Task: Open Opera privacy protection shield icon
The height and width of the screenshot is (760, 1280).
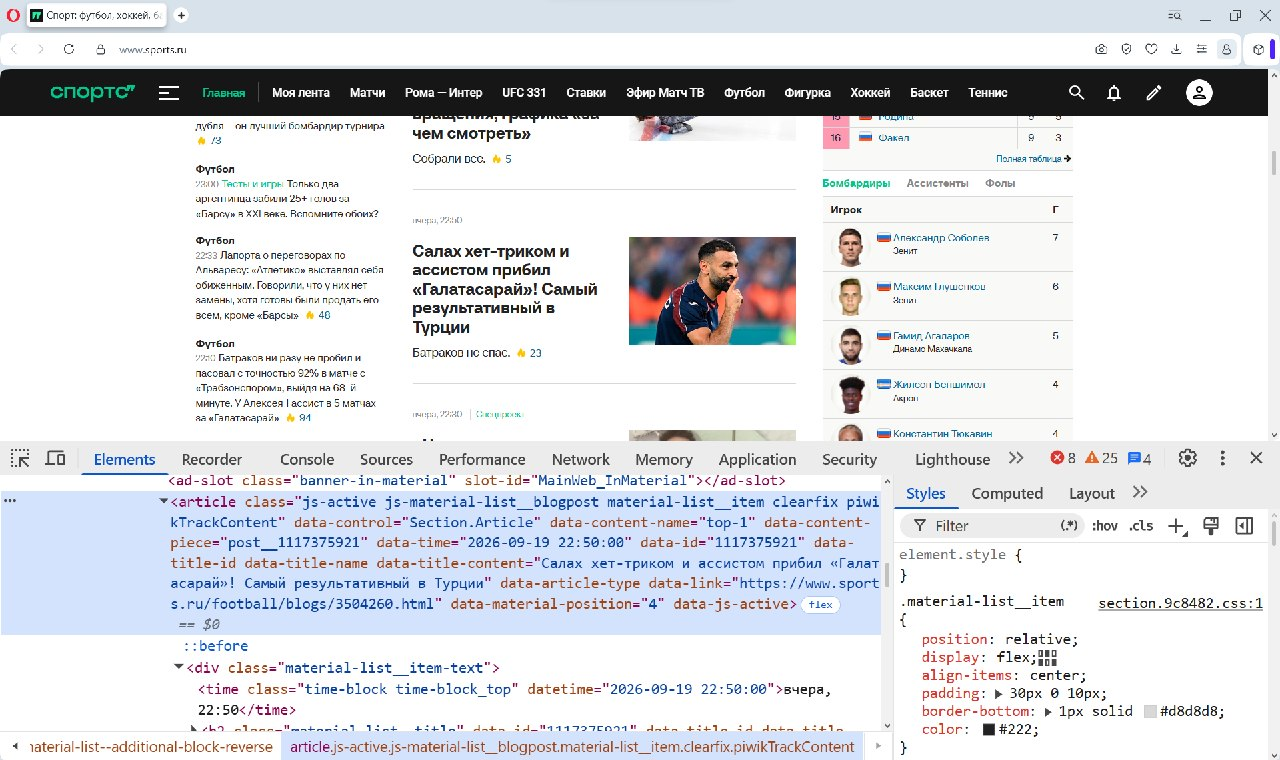Action: 1126,49
